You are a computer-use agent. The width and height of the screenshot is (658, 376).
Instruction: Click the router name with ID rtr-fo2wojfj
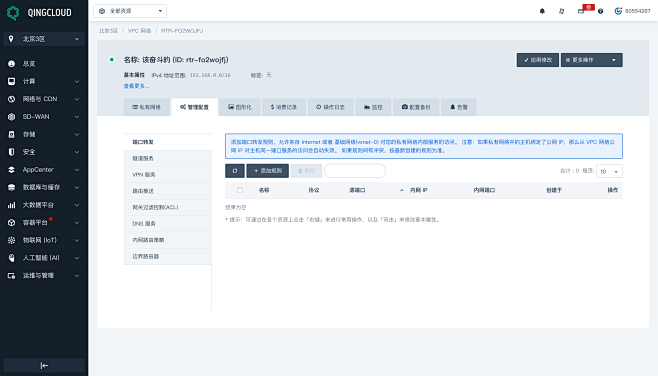[x=176, y=60]
